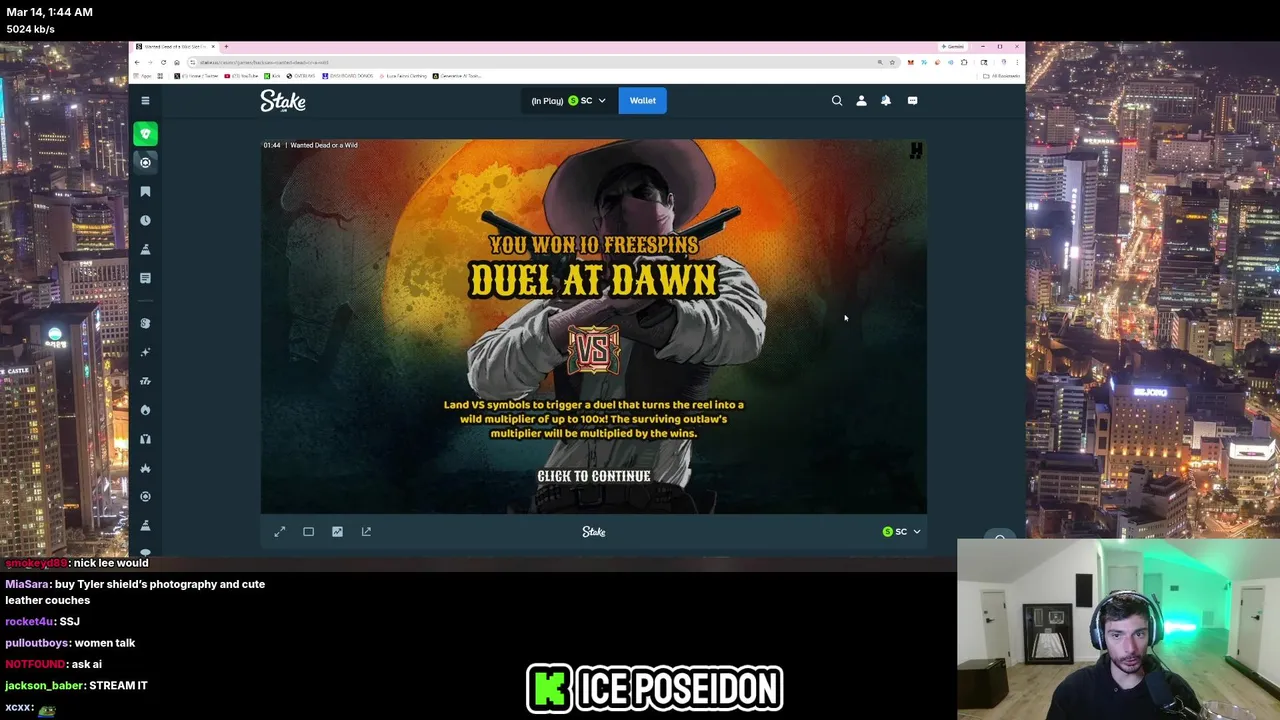Toggle theatre mode rectangle icon

pyautogui.click(x=308, y=532)
